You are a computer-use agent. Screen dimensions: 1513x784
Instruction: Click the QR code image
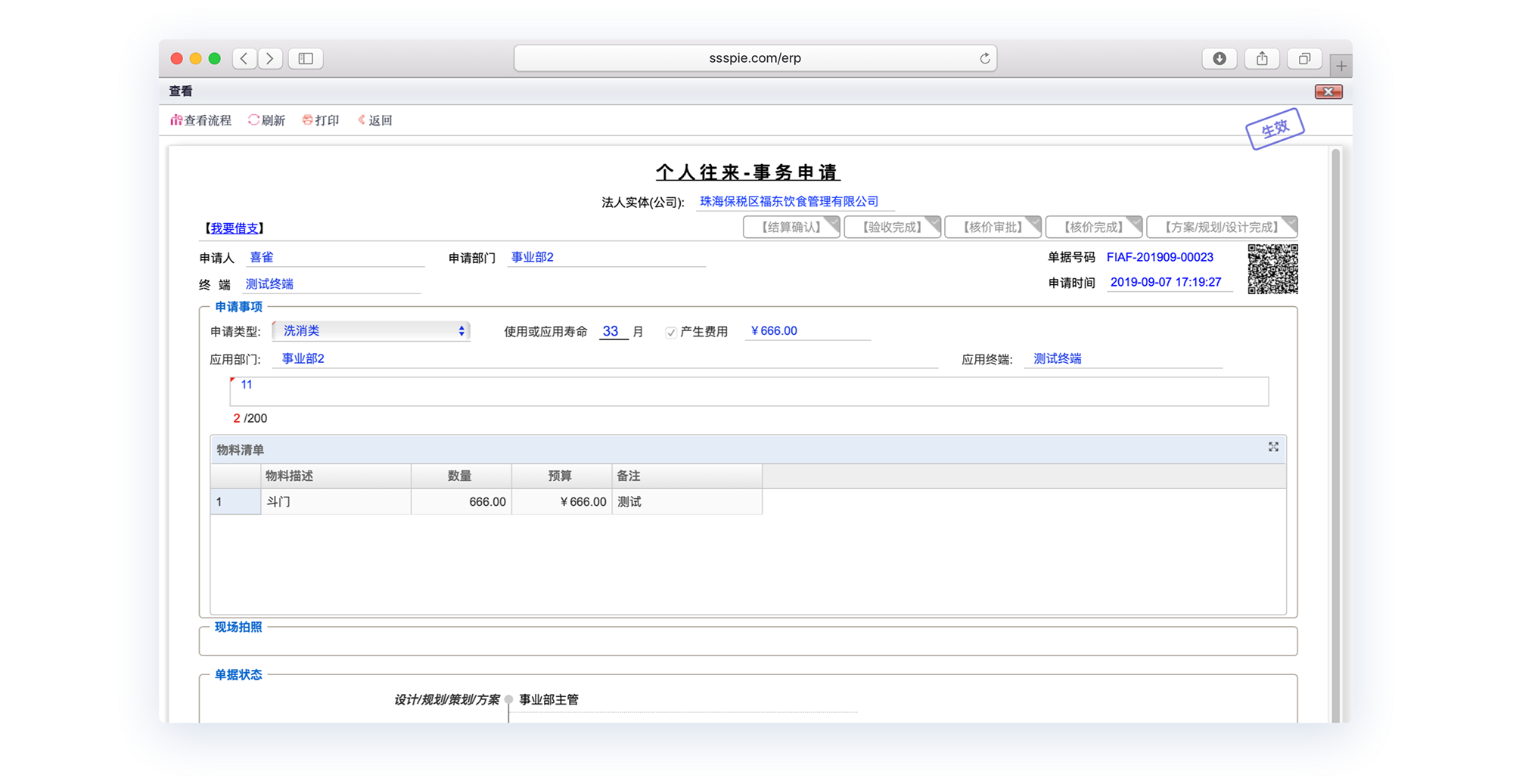(x=1272, y=268)
